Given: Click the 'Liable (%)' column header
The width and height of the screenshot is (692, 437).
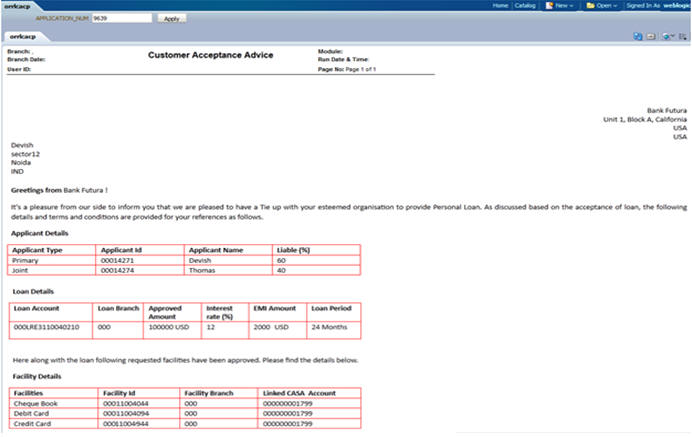Looking at the screenshot, I should pyautogui.click(x=293, y=250).
